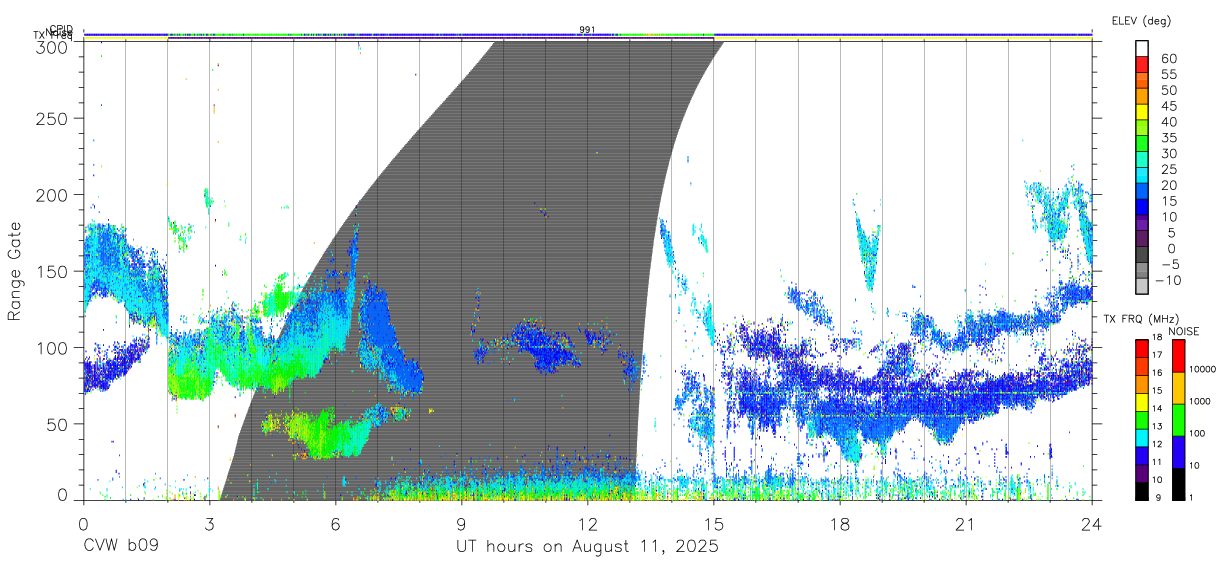Viewport: 1228px width, 567px height.
Task: Click the '45' label on the ELEV scale
Action: 1168,106
